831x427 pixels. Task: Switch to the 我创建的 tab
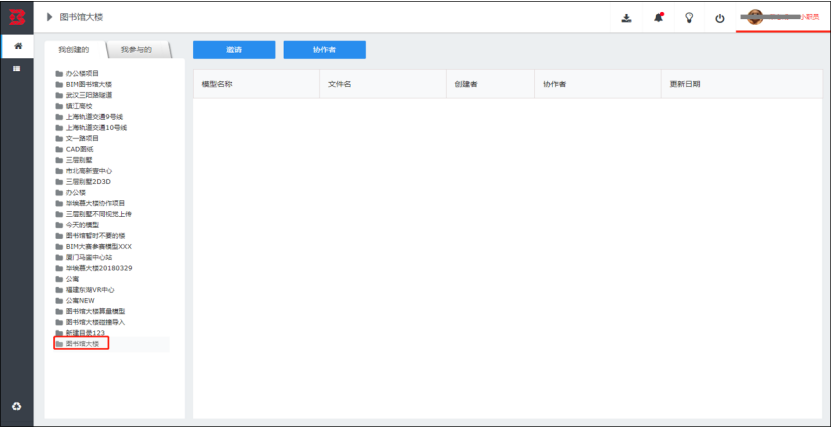pos(74,50)
